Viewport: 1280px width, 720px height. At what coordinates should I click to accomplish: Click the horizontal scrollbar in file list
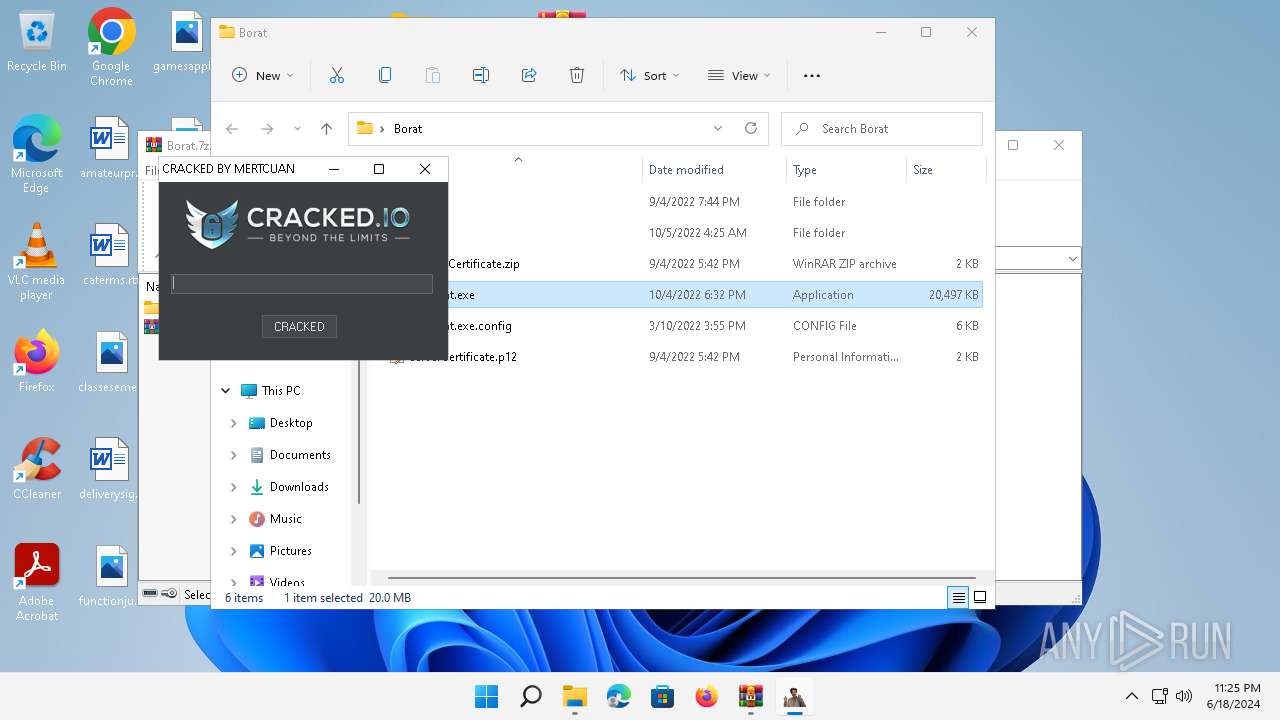click(x=683, y=577)
